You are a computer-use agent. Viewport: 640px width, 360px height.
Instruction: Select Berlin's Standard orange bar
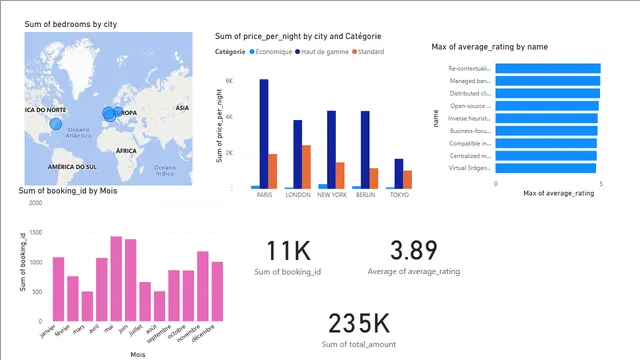(374, 178)
